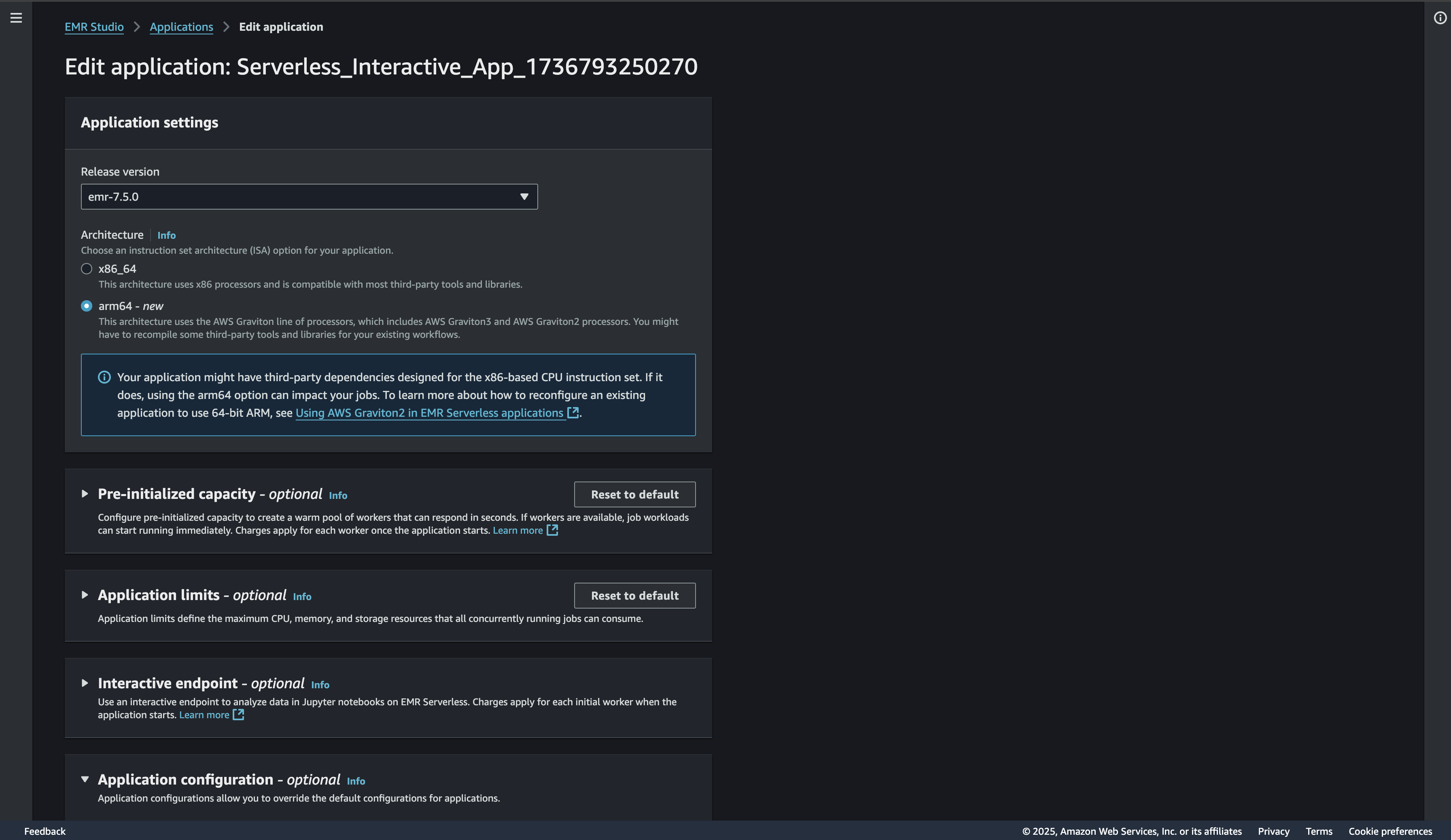Click Feedback in the footer
The image size is (1451, 840).
click(45, 832)
